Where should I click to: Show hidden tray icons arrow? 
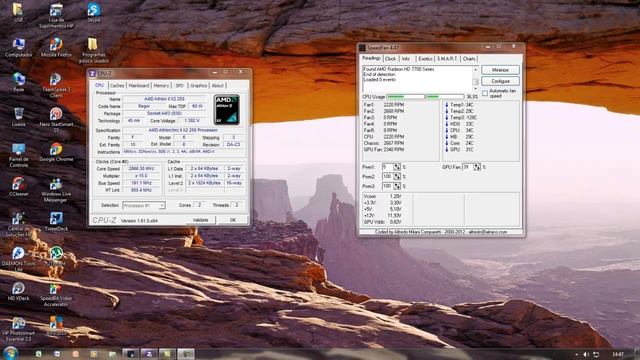point(576,354)
